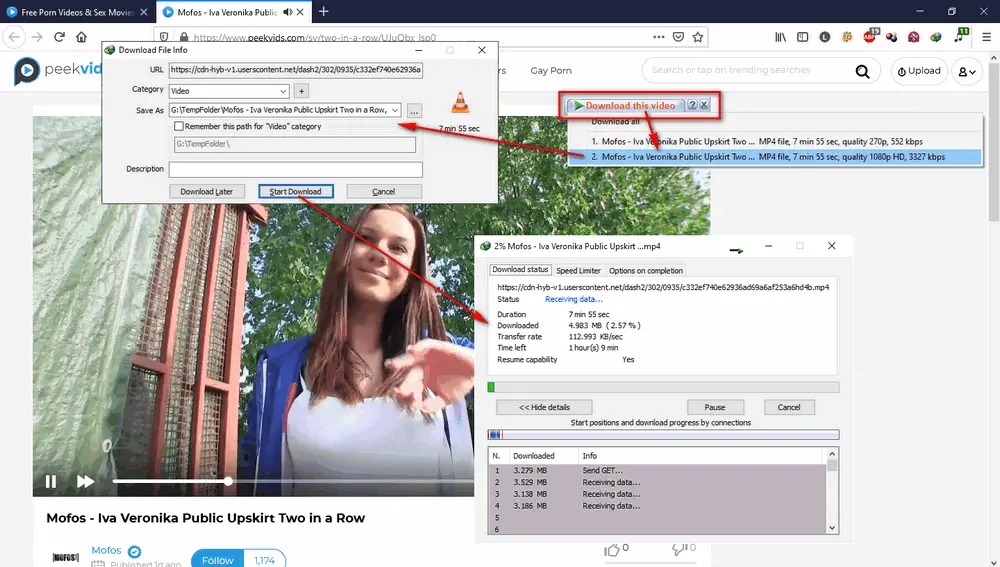1000x567 pixels.
Task: Click the 1,174 follower count
Action: [x=264, y=560]
